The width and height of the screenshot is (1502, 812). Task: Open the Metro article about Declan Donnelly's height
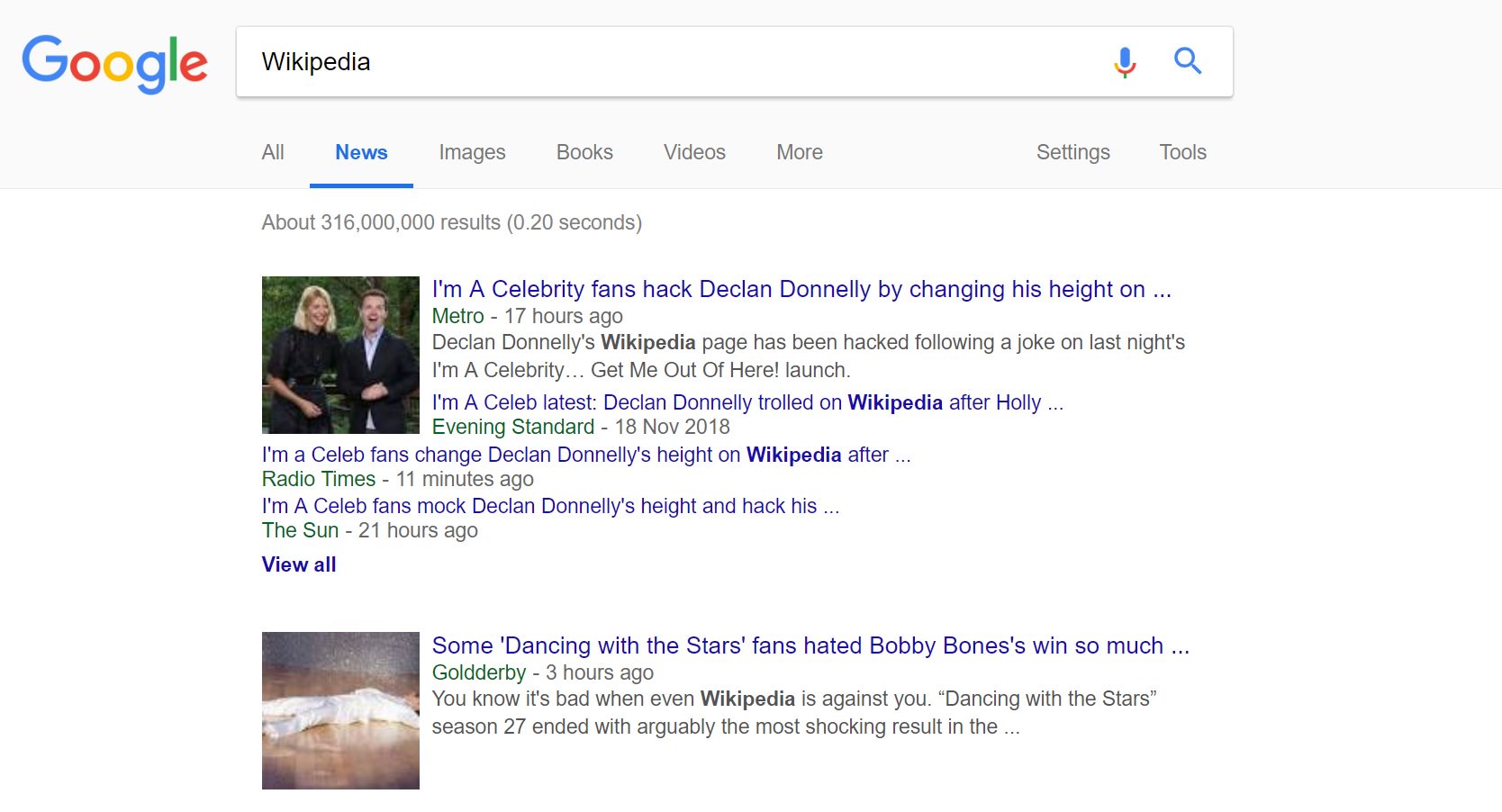coord(801,289)
